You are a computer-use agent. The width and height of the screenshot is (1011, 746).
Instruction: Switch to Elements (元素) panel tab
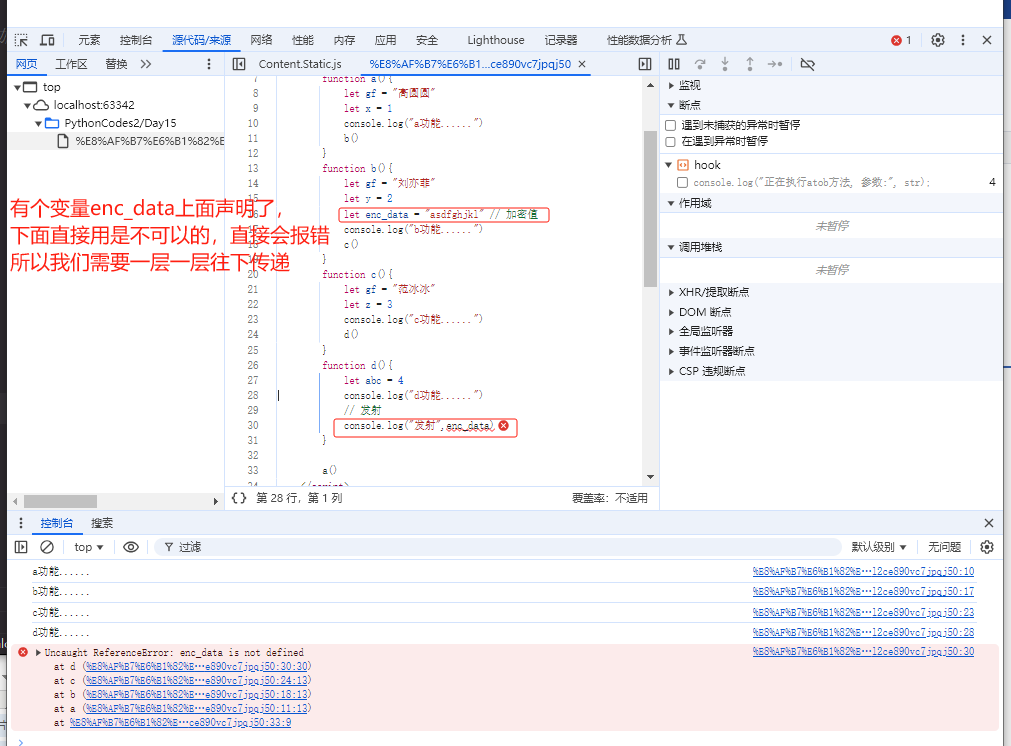tap(89, 40)
